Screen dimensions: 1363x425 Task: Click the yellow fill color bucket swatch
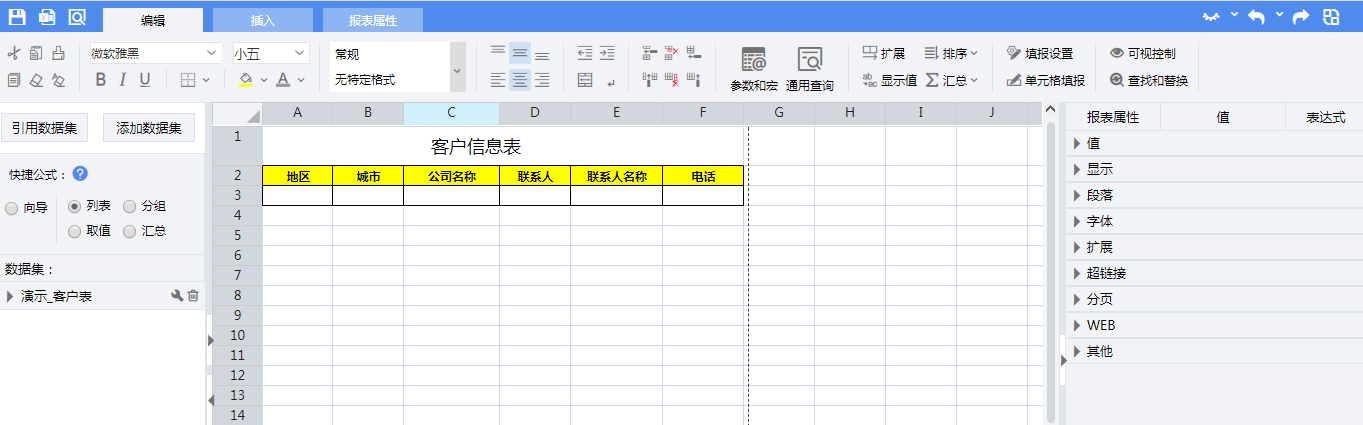[x=246, y=80]
